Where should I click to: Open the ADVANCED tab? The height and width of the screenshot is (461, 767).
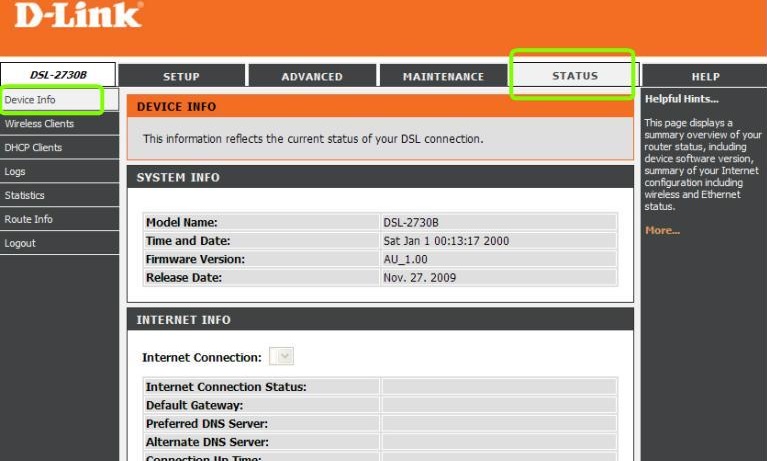click(312, 76)
